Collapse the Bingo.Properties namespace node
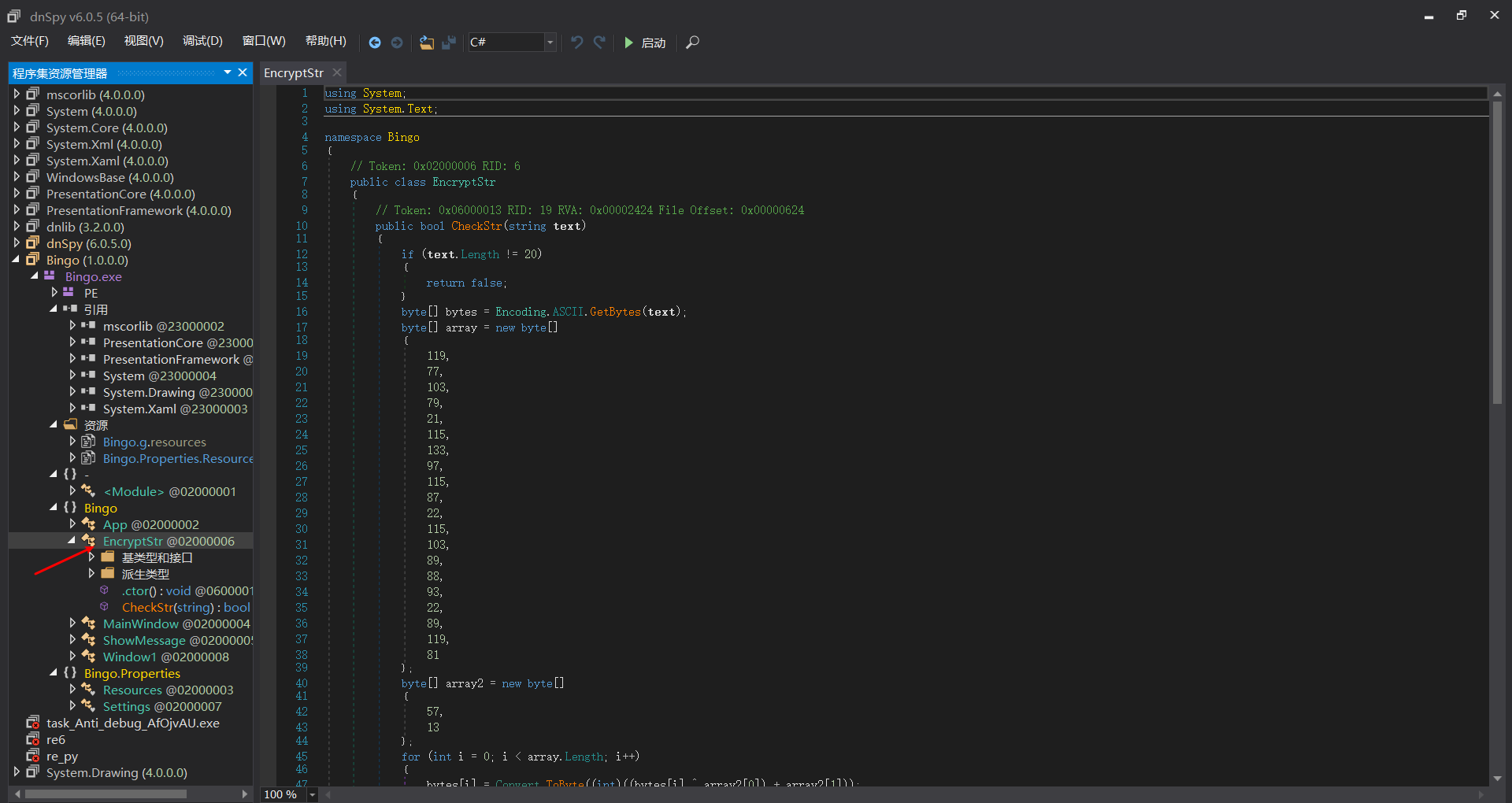Viewport: 1512px width, 803px height. (x=54, y=672)
